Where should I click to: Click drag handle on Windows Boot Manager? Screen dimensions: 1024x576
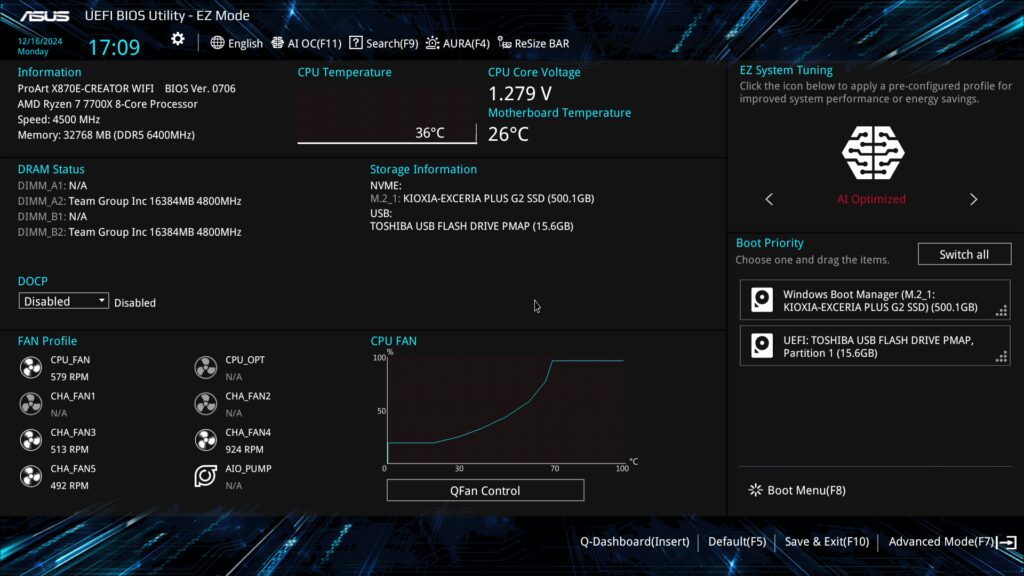click(x=1000, y=312)
